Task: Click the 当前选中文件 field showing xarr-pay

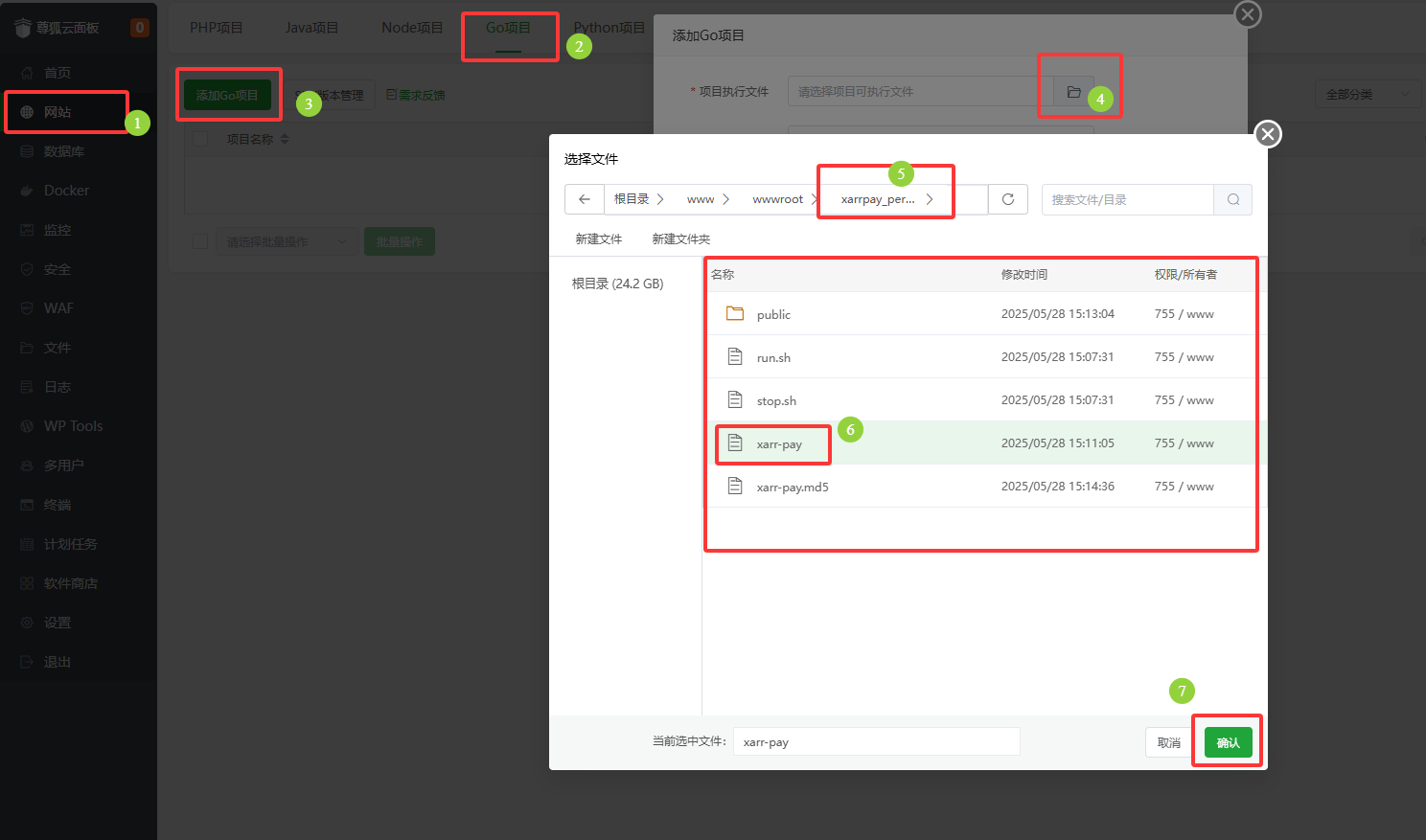Action: pyautogui.click(x=877, y=741)
